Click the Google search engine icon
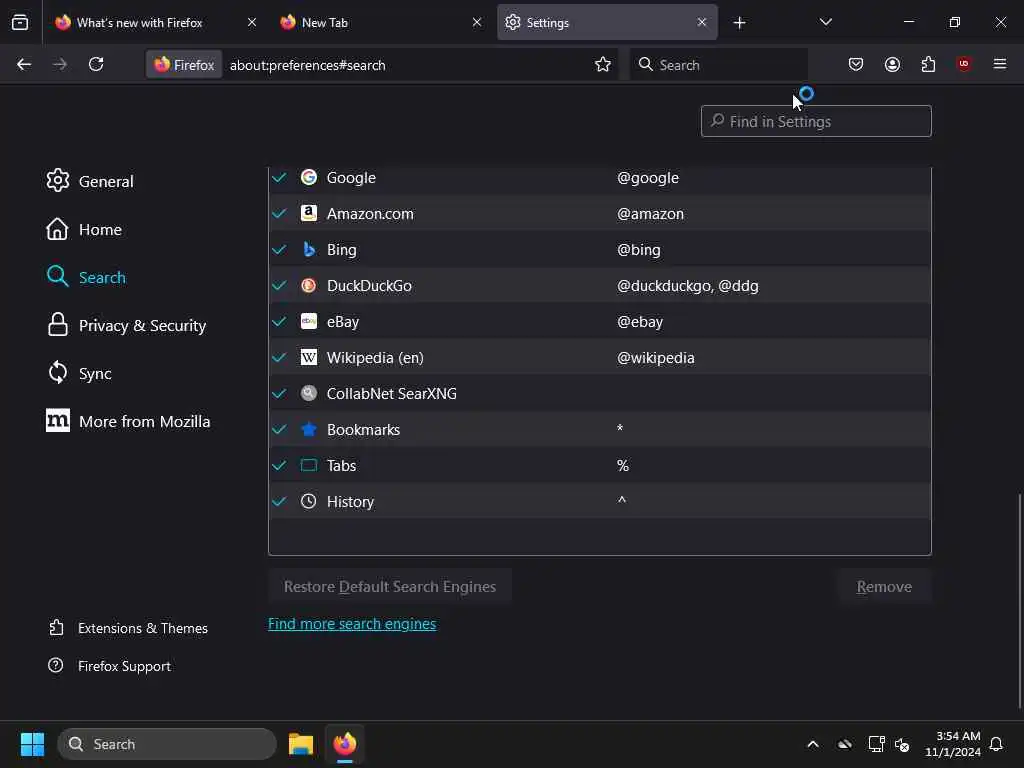Screen dimensions: 1024x768 pyautogui.click(x=309, y=177)
